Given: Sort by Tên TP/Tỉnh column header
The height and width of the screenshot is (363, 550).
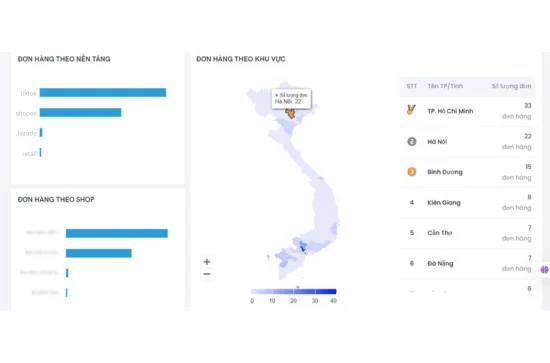Looking at the screenshot, I should (445, 86).
